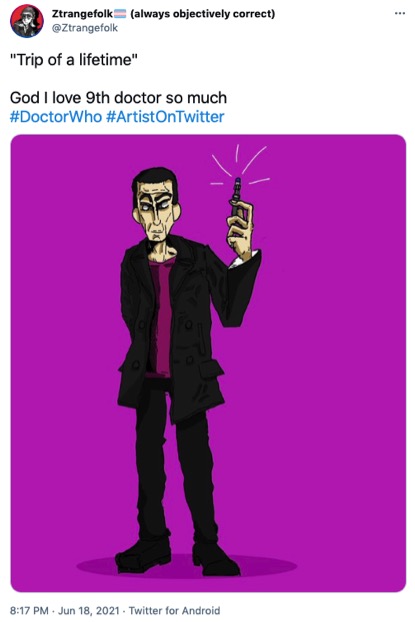415x622 pixels.
Task: Open the 9th Doctor artwork image
Action: click(x=208, y=363)
